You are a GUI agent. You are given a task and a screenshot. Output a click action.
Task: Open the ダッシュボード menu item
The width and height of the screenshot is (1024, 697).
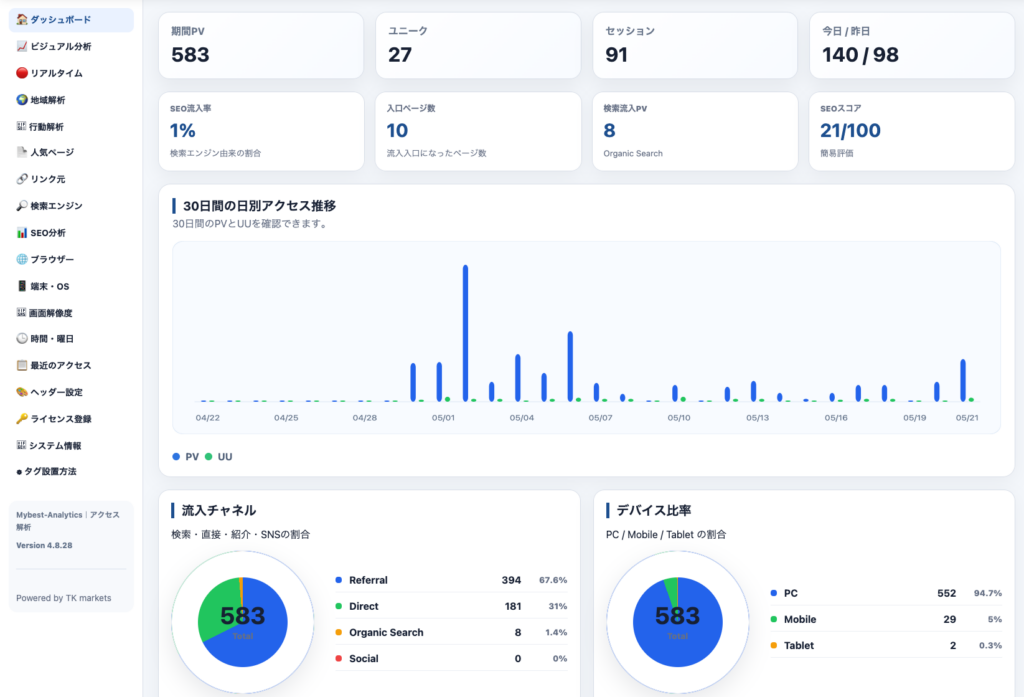(71, 20)
